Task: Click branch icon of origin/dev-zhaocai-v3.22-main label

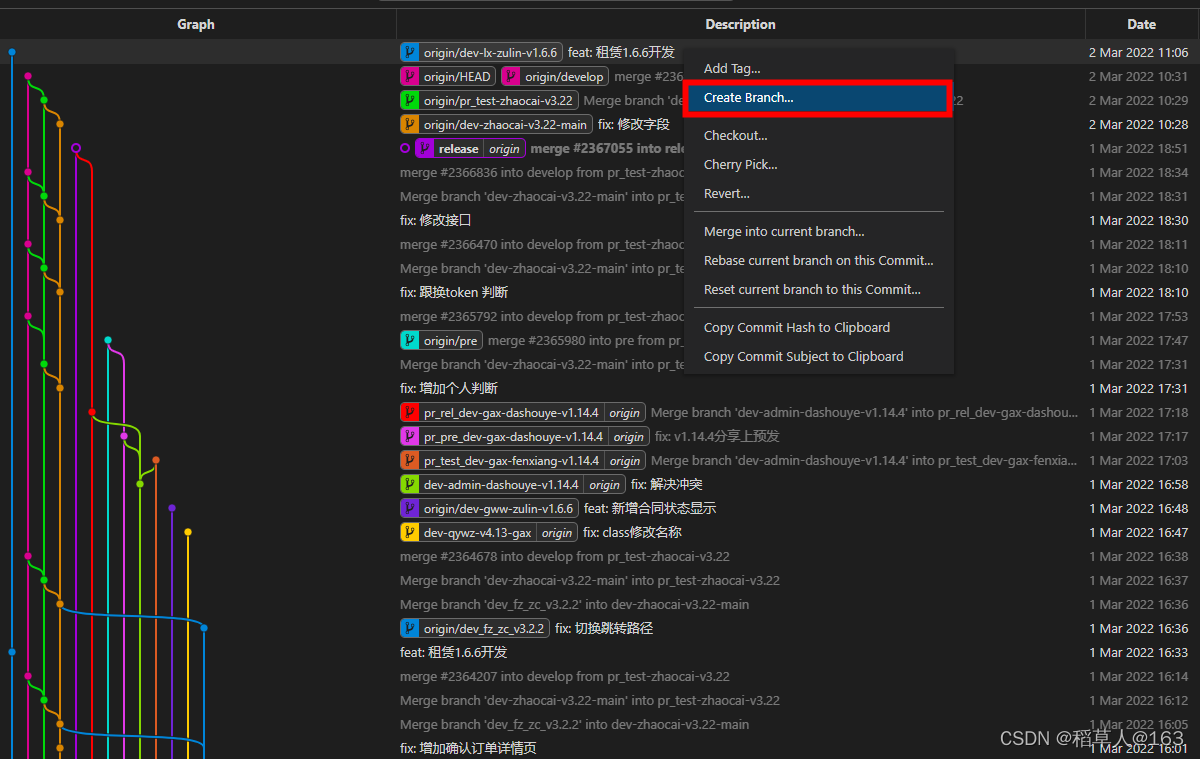Action: pyautogui.click(x=409, y=124)
